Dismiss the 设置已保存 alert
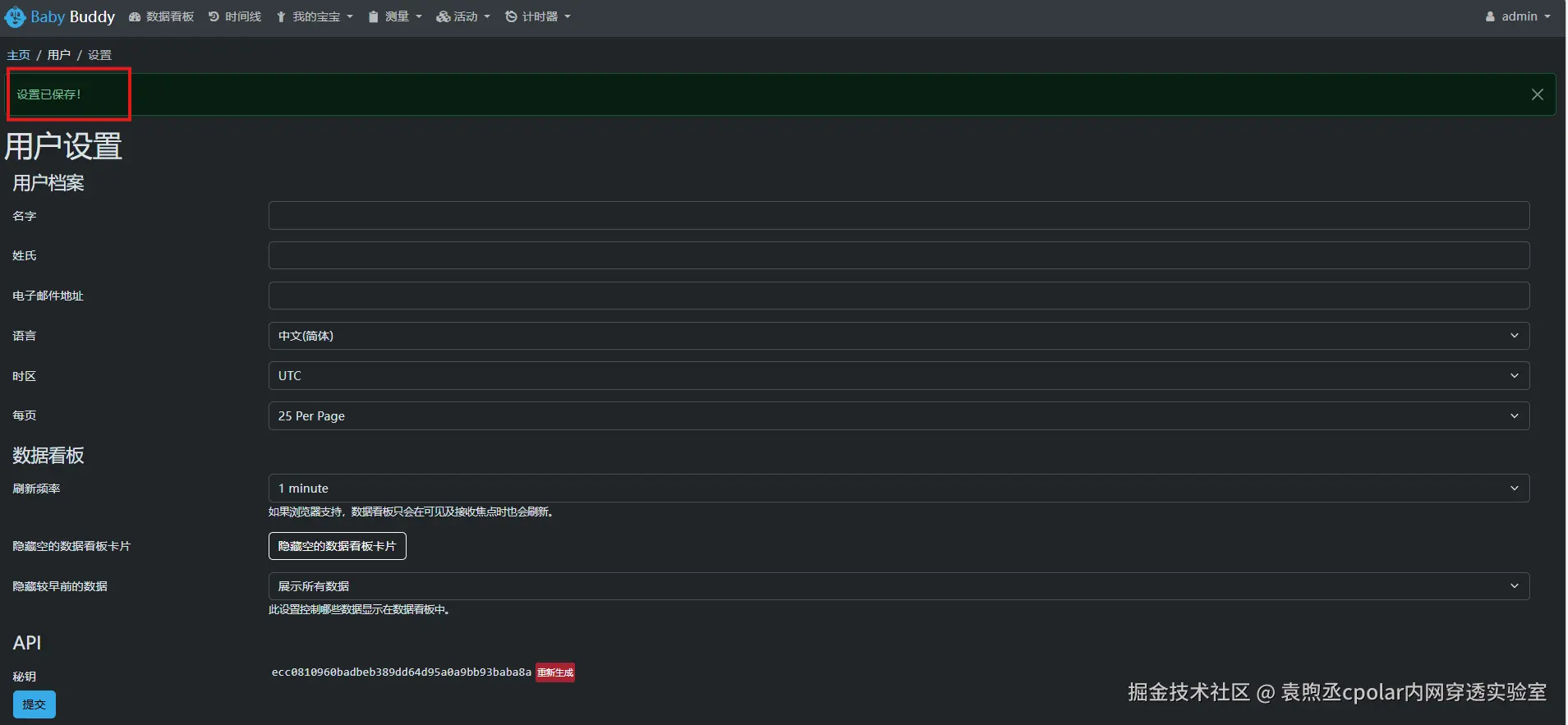The height and width of the screenshot is (725, 1568). pos(1538,94)
